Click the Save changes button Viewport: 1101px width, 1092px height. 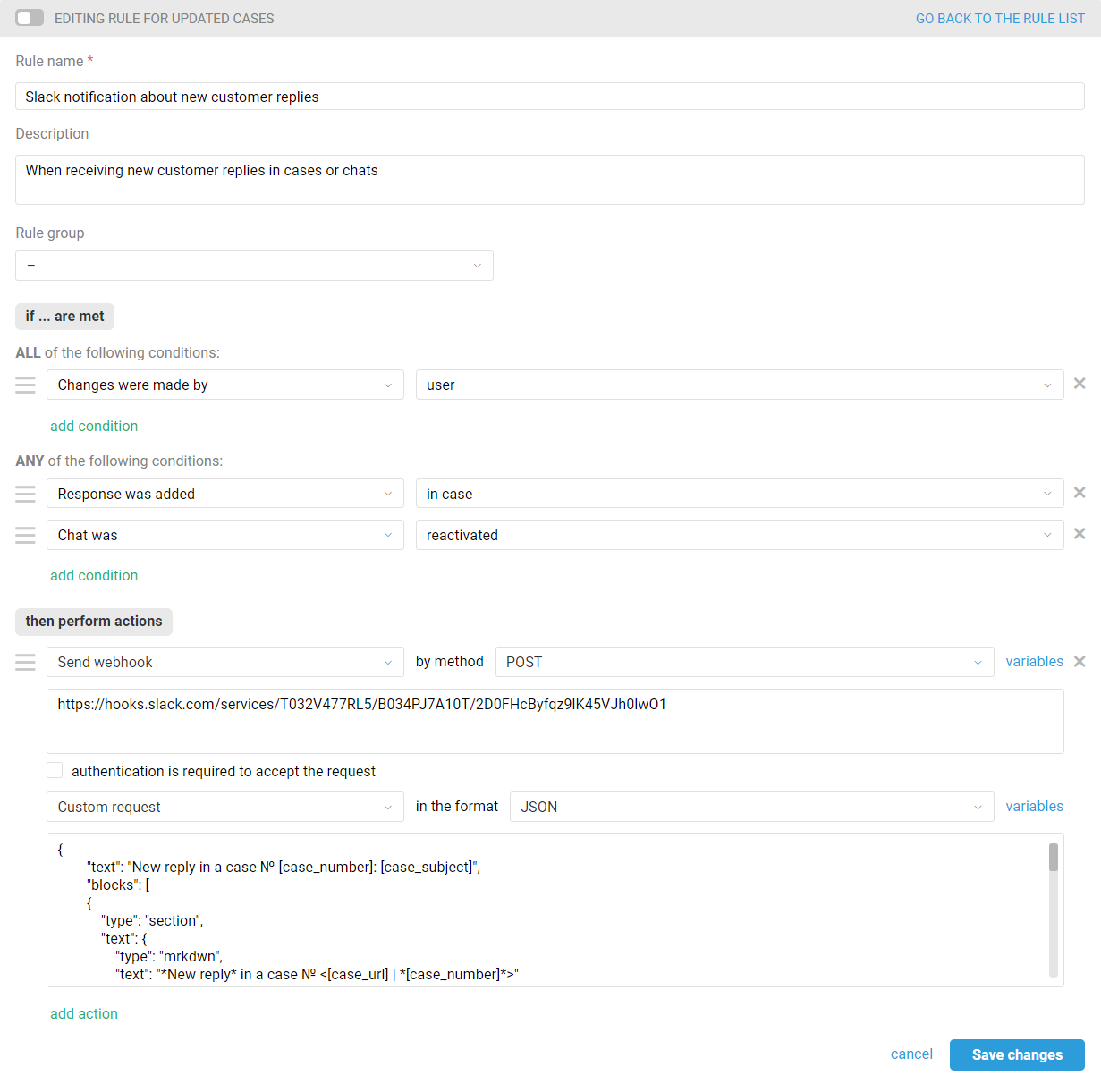[x=1017, y=1054]
